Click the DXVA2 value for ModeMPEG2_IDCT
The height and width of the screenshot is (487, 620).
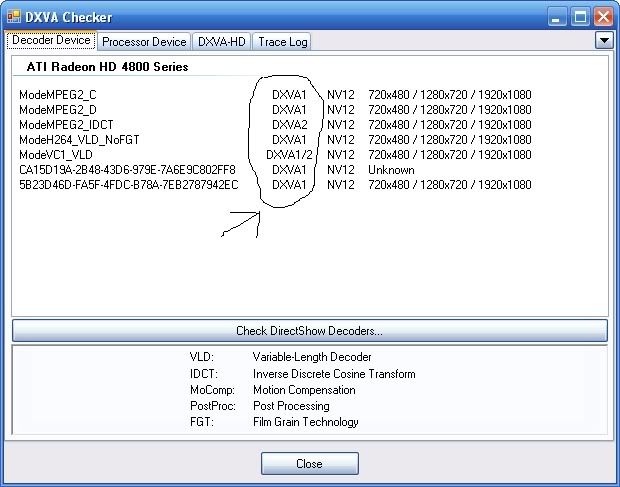coord(289,125)
